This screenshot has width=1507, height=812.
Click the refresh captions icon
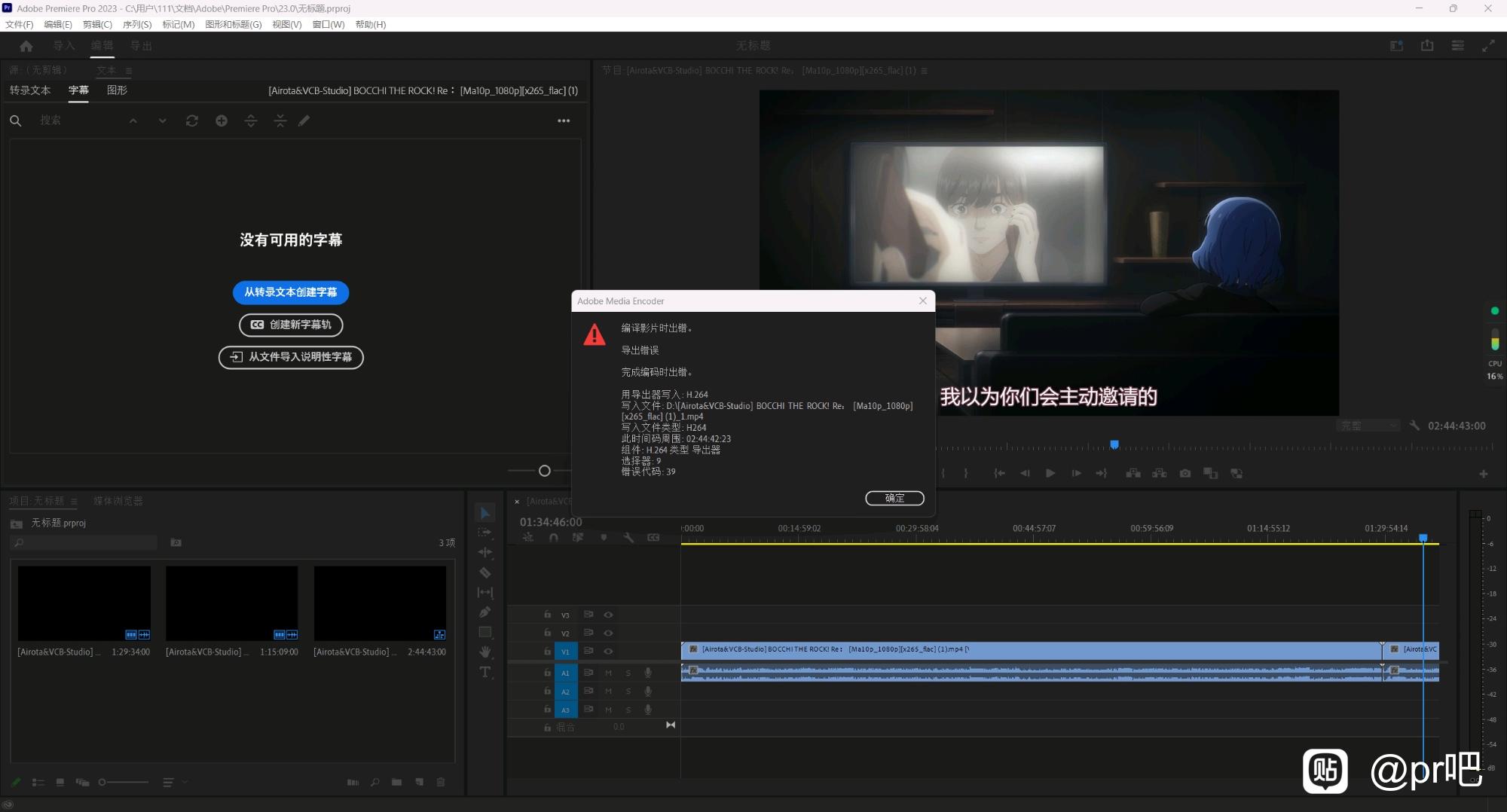click(192, 121)
